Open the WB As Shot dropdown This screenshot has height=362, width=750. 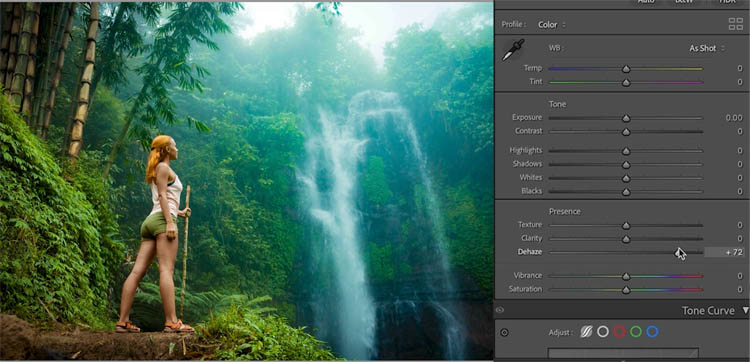click(x=706, y=48)
